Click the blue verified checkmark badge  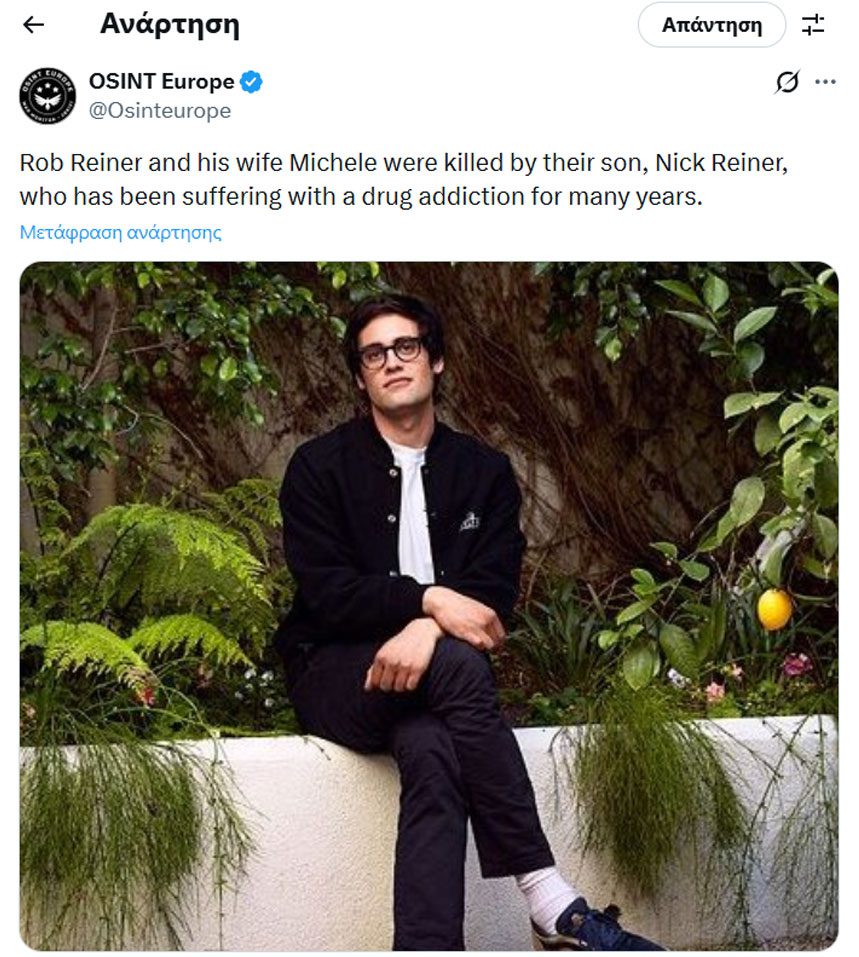[251, 82]
